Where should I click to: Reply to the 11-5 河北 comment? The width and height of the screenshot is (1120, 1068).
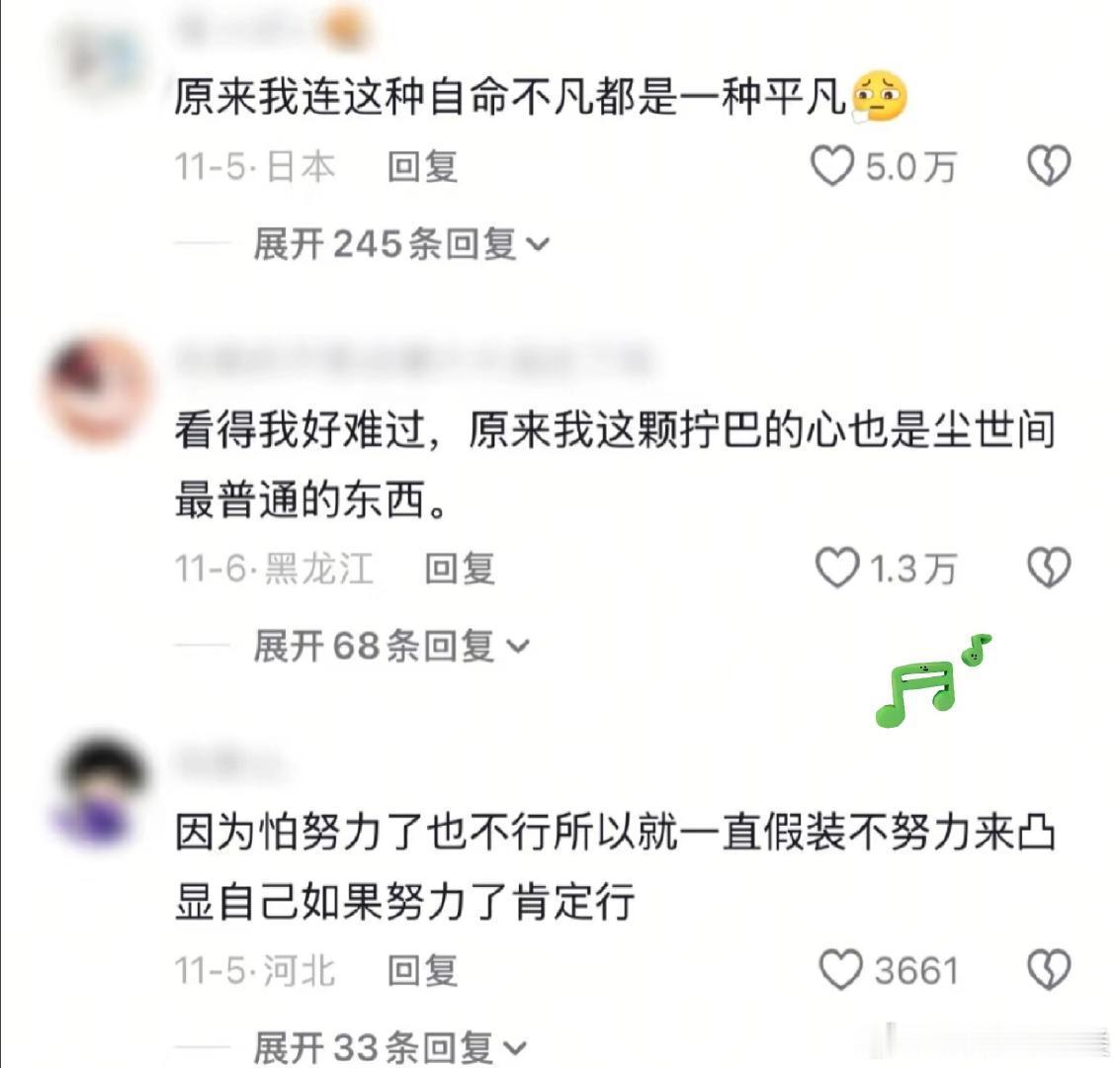point(422,971)
